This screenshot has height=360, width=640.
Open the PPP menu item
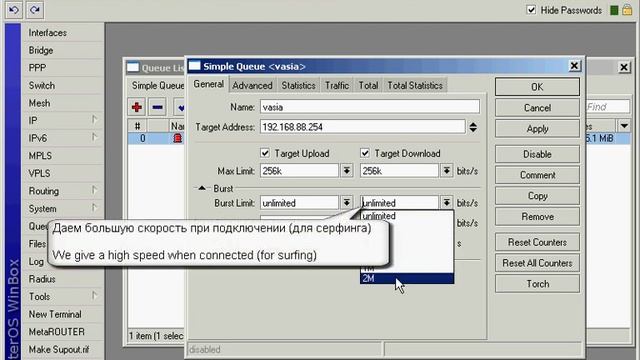coord(63,68)
